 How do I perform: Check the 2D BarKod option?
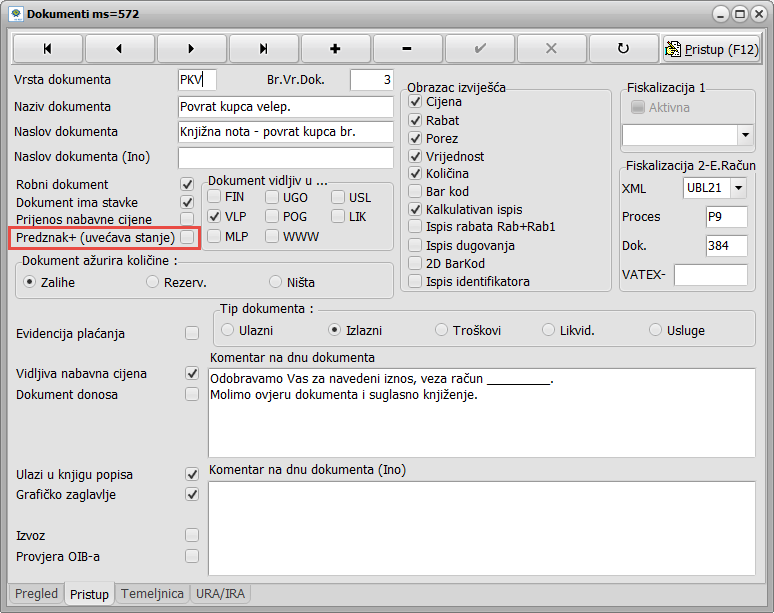416,264
